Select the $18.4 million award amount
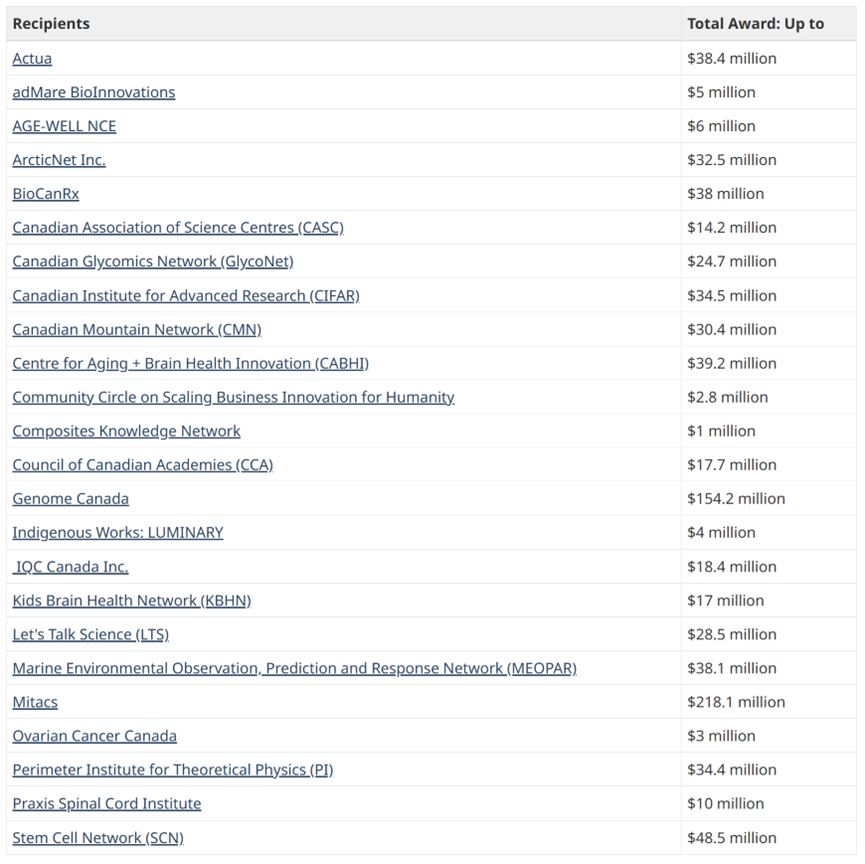865x864 pixels. pyautogui.click(x=732, y=567)
